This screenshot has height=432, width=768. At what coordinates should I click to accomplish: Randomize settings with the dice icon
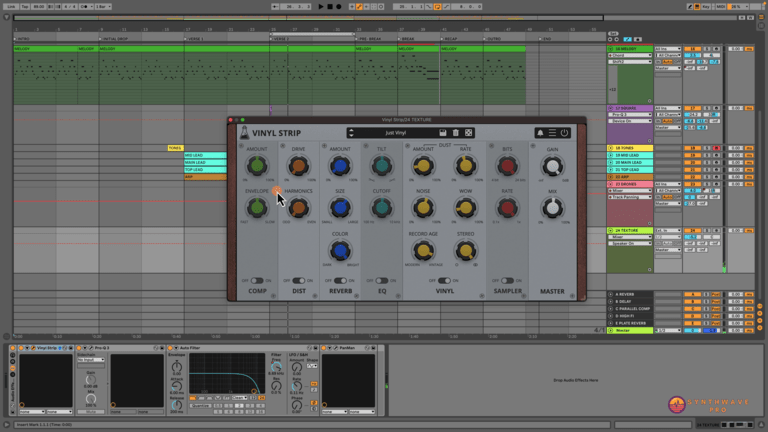(469, 133)
